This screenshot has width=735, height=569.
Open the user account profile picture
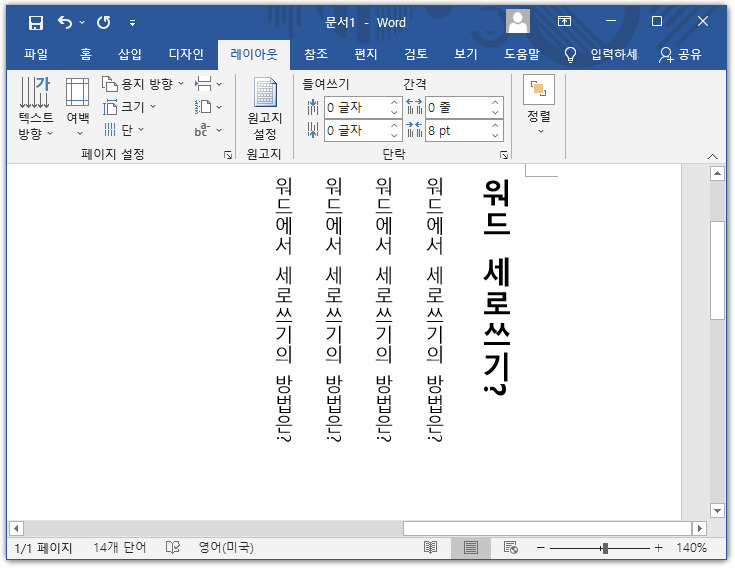(518, 22)
